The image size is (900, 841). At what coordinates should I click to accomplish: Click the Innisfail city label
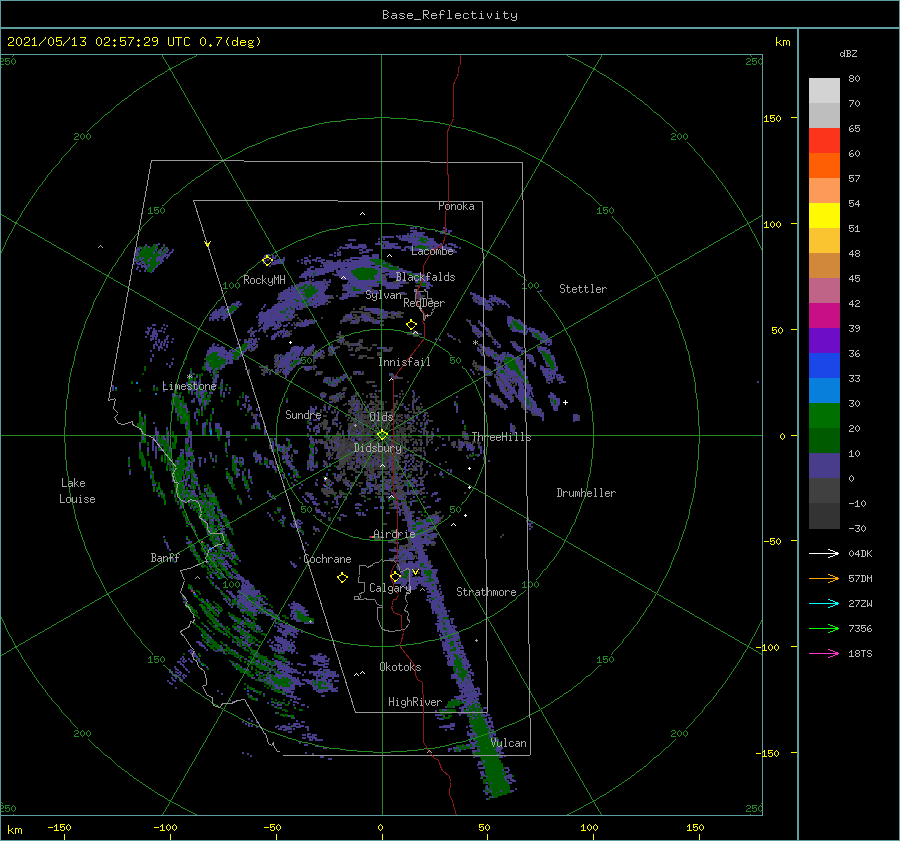coord(404,362)
